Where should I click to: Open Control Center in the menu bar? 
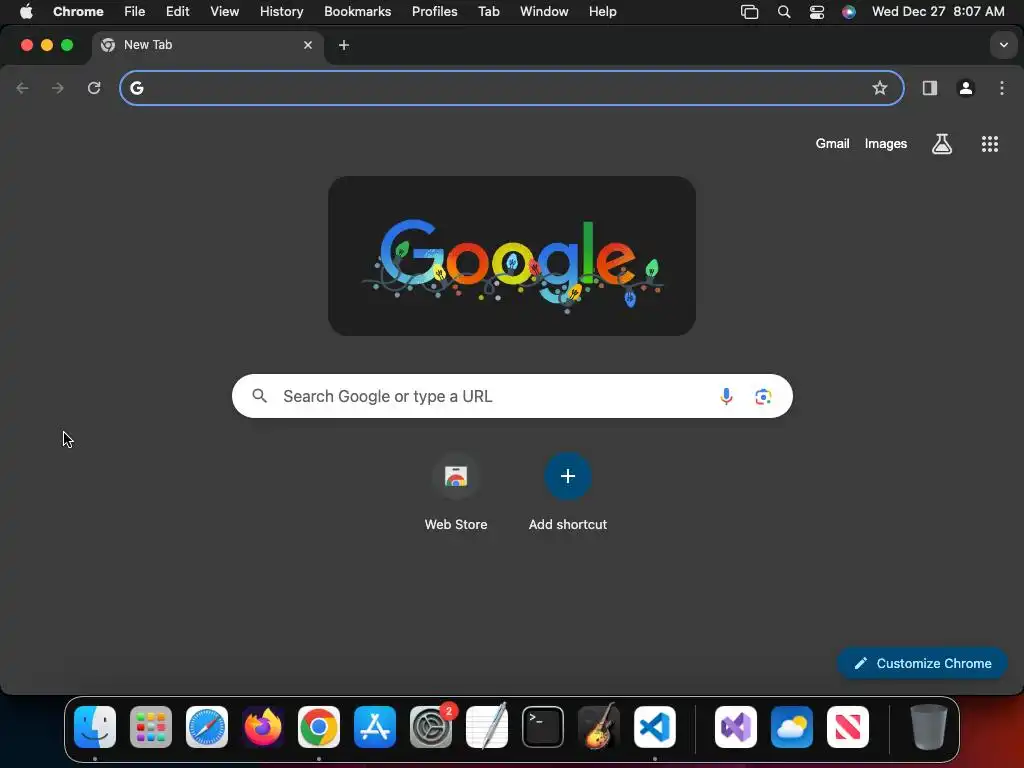pos(816,12)
